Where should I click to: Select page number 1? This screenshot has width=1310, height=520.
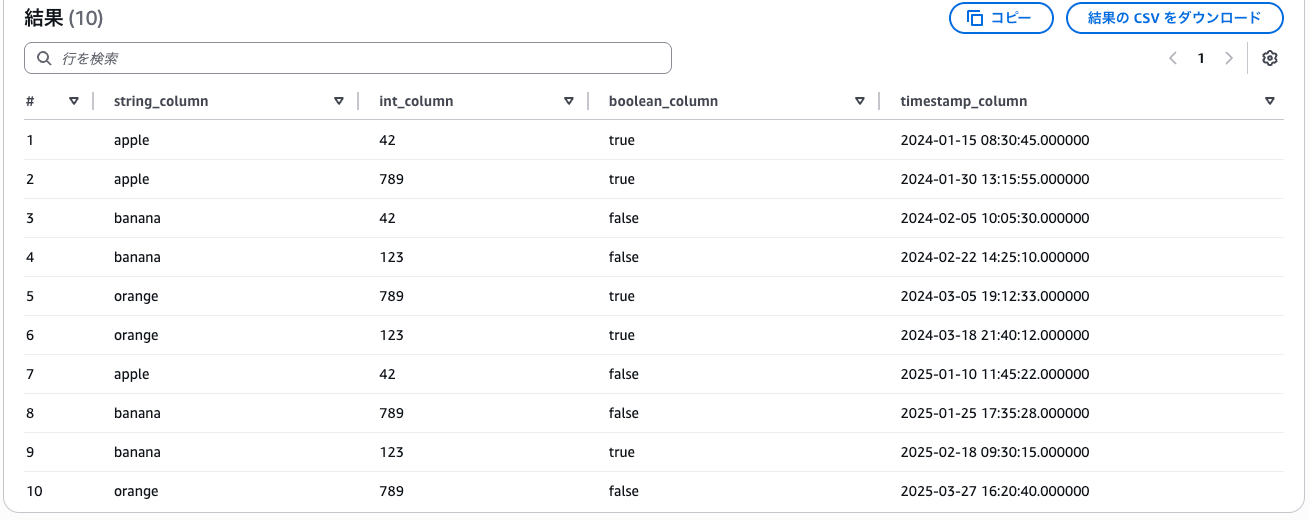(x=1201, y=58)
